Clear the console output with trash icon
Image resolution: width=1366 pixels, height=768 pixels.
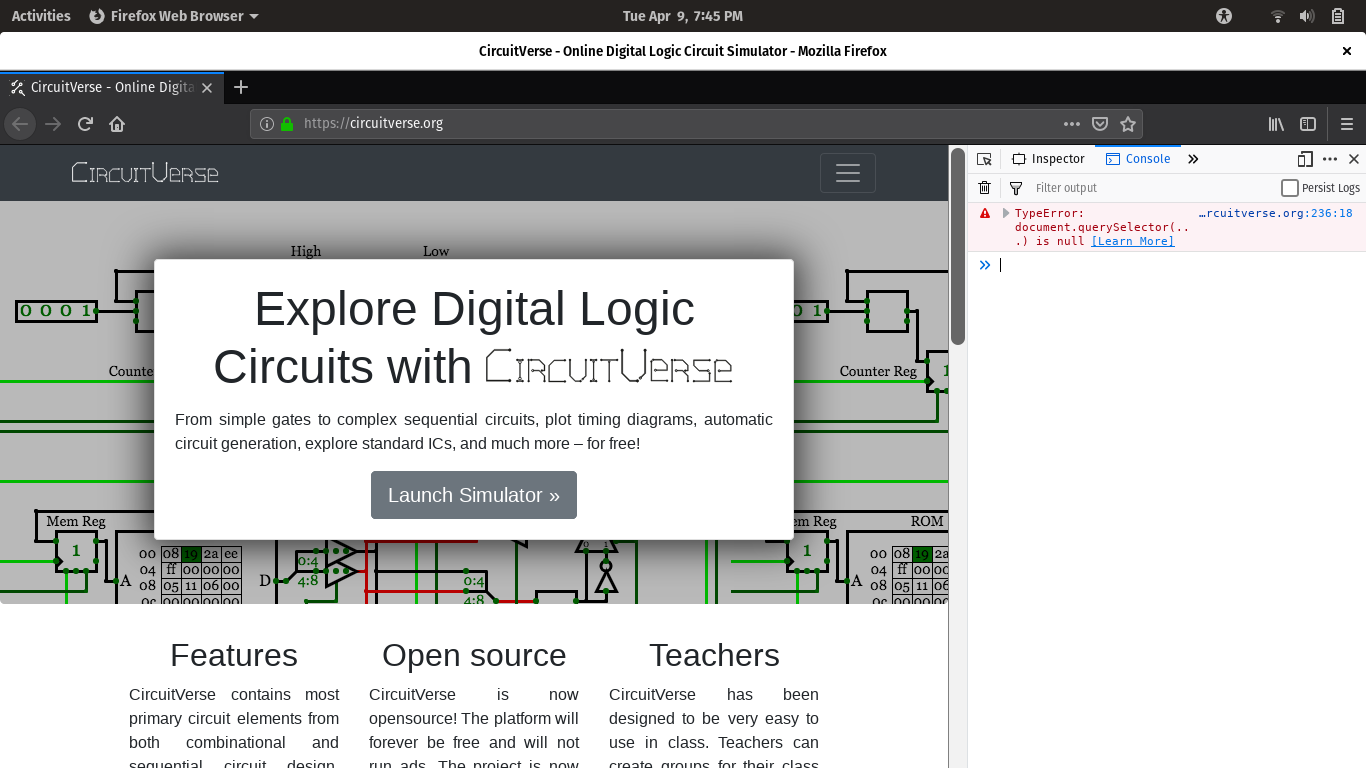pos(984,188)
